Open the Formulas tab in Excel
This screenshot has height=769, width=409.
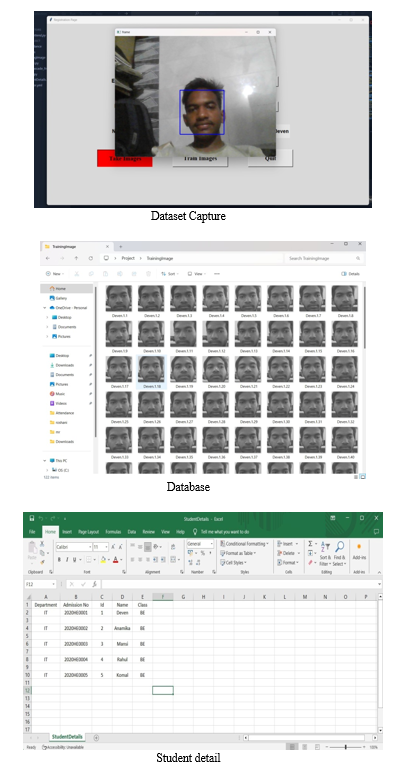[x=113, y=532]
